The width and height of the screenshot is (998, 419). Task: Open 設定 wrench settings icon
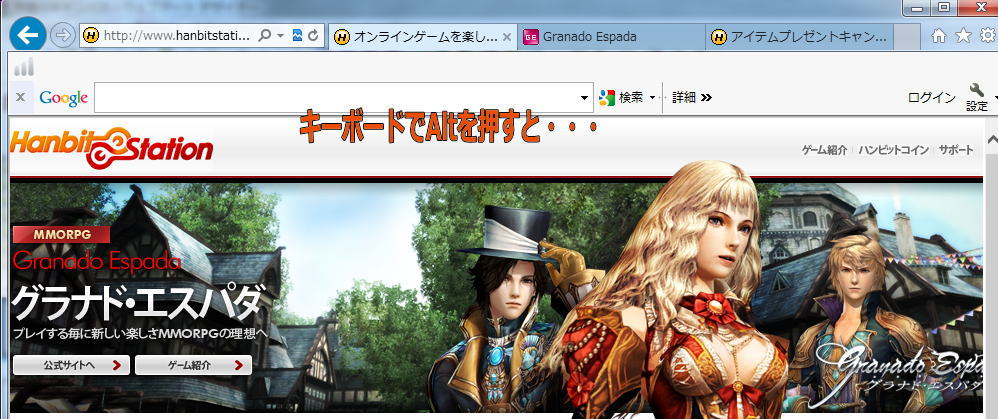[977, 97]
